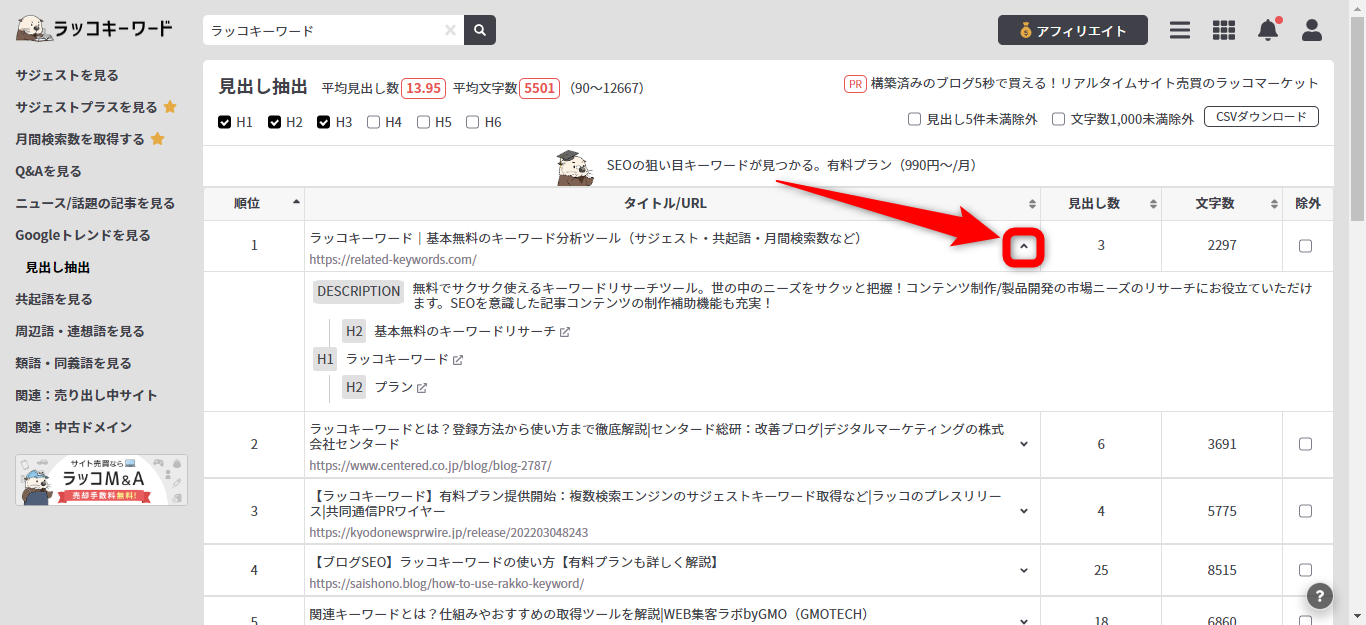Open Googleトレンドを見る in sidebar

point(83,235)
